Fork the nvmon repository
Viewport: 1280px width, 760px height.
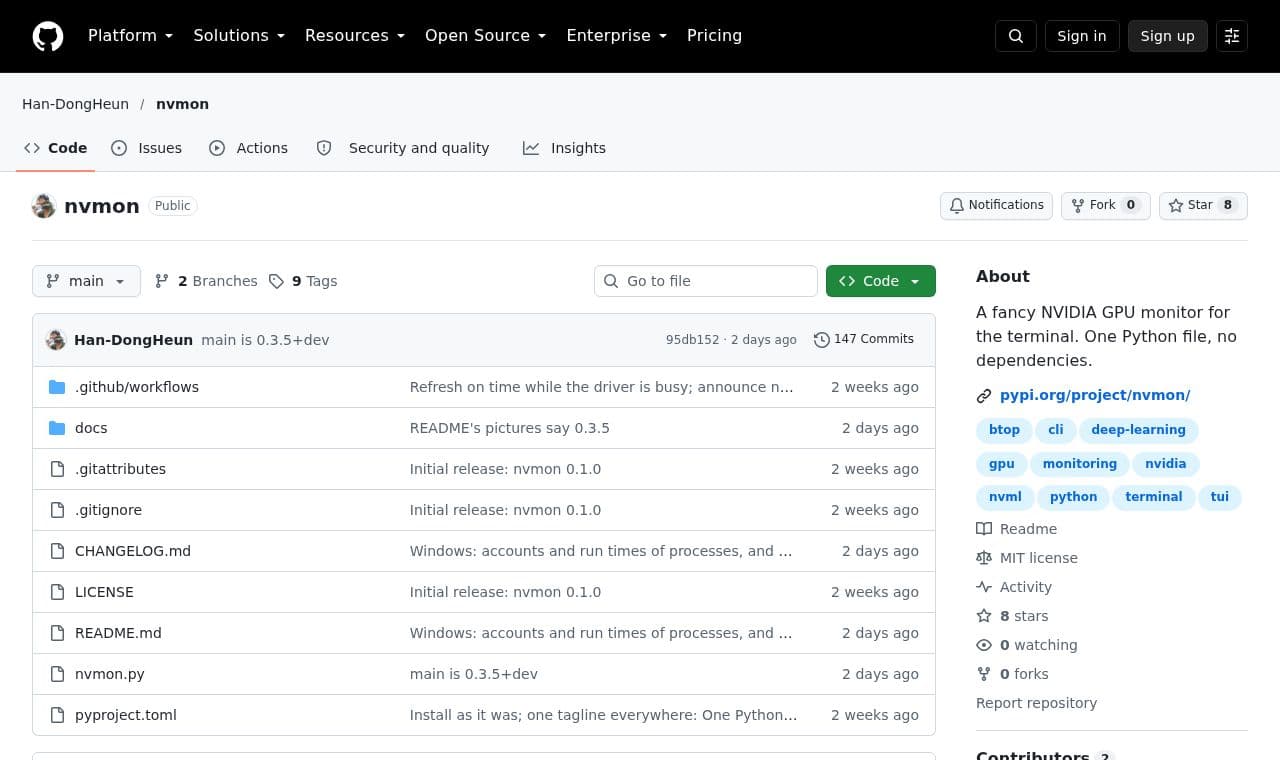click(1106, 205)
